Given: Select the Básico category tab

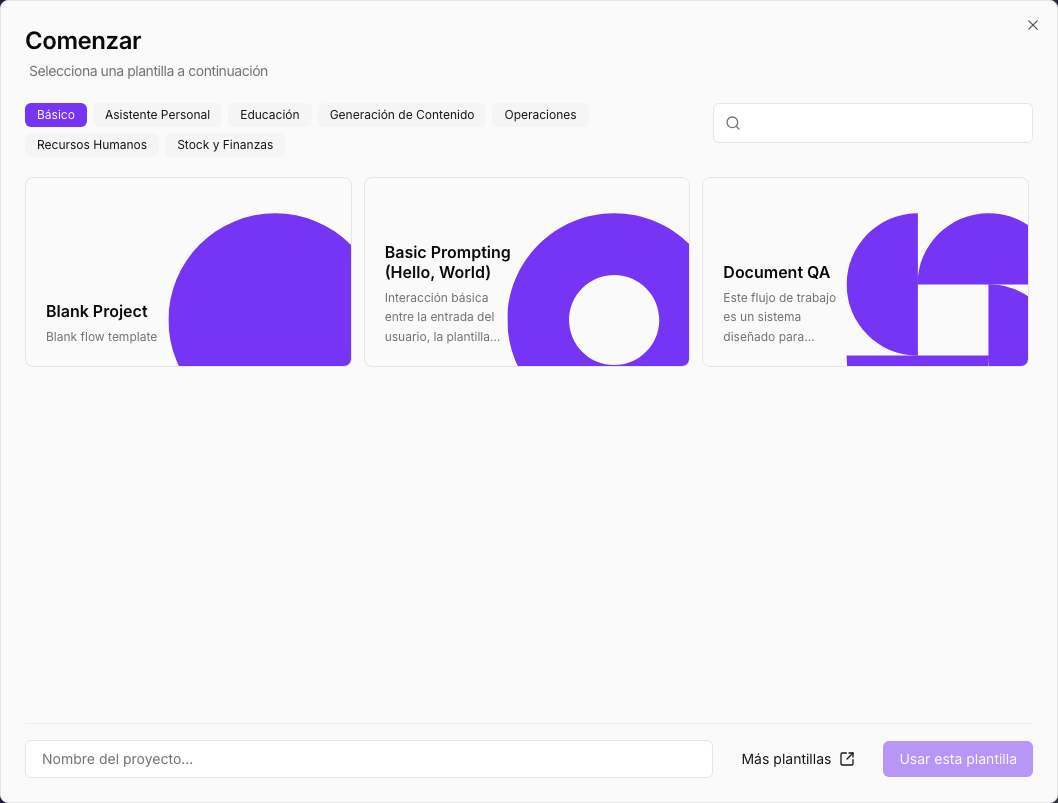Looking at the screenshot, I should point(56,115).
